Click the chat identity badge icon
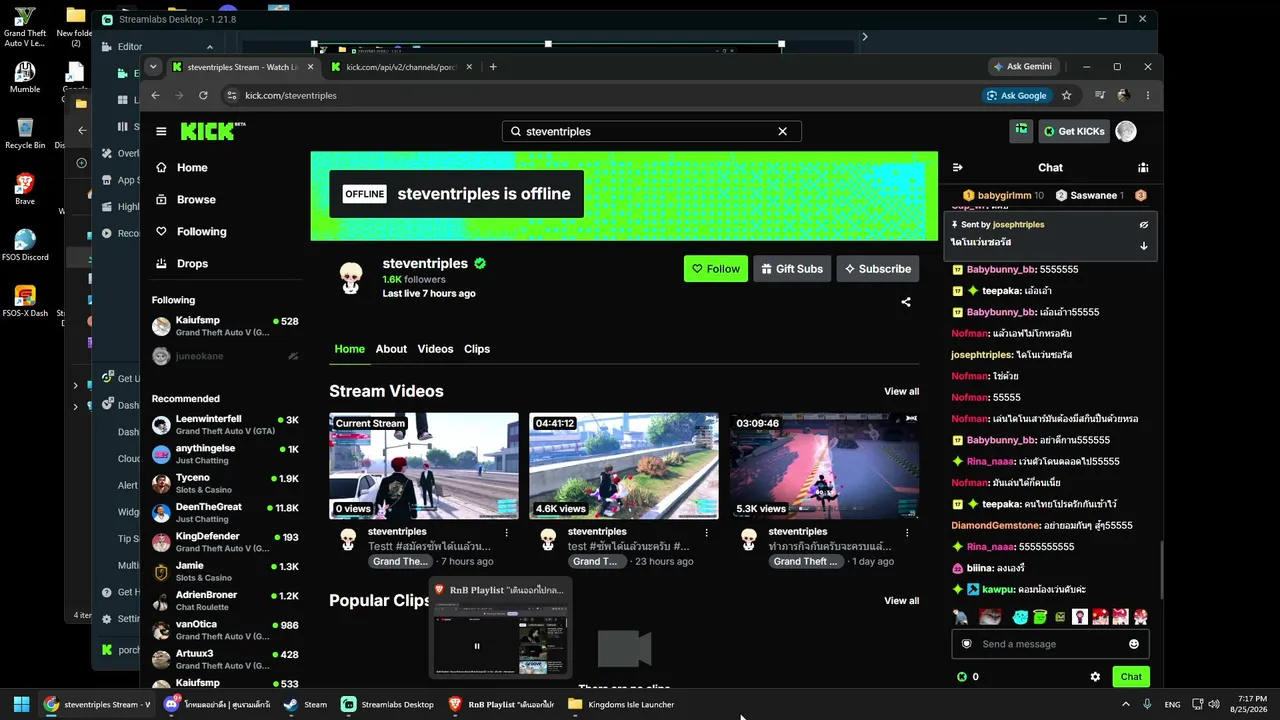This screenshot has width=1280, height=720. (967, 644)
